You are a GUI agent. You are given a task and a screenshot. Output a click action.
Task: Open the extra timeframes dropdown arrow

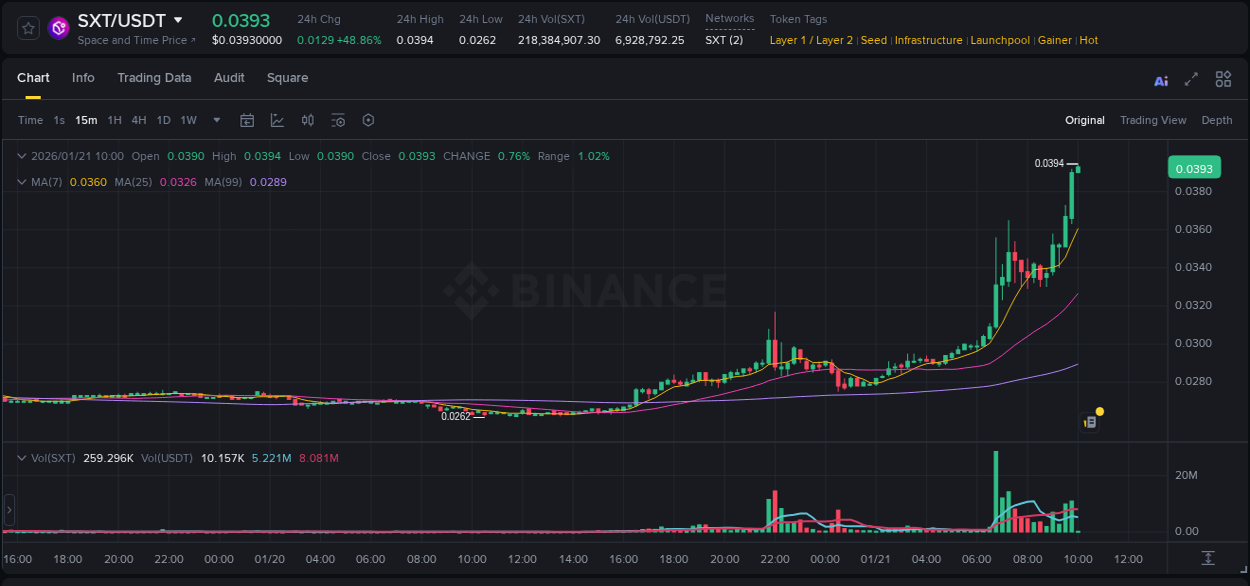[215, 120]
